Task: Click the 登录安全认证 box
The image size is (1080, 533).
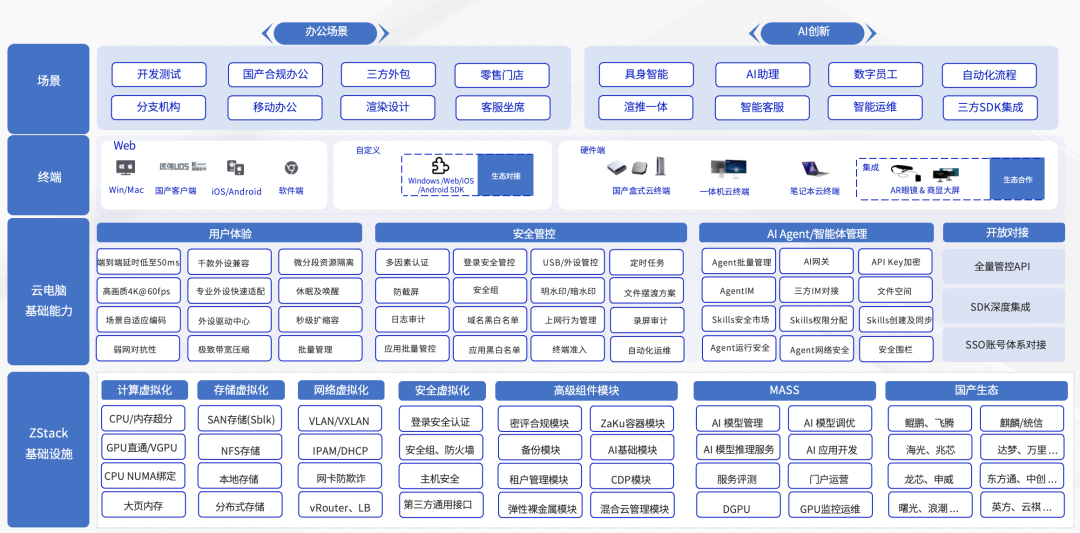Action: click(x=441, y=421)
